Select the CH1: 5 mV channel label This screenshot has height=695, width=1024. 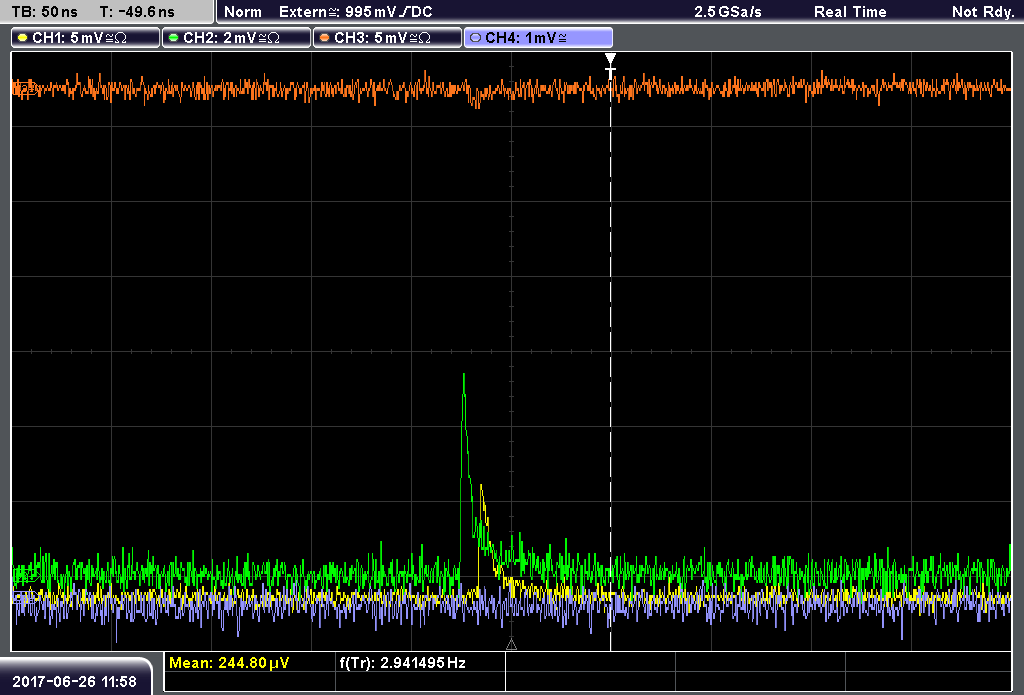click(86, 38)
